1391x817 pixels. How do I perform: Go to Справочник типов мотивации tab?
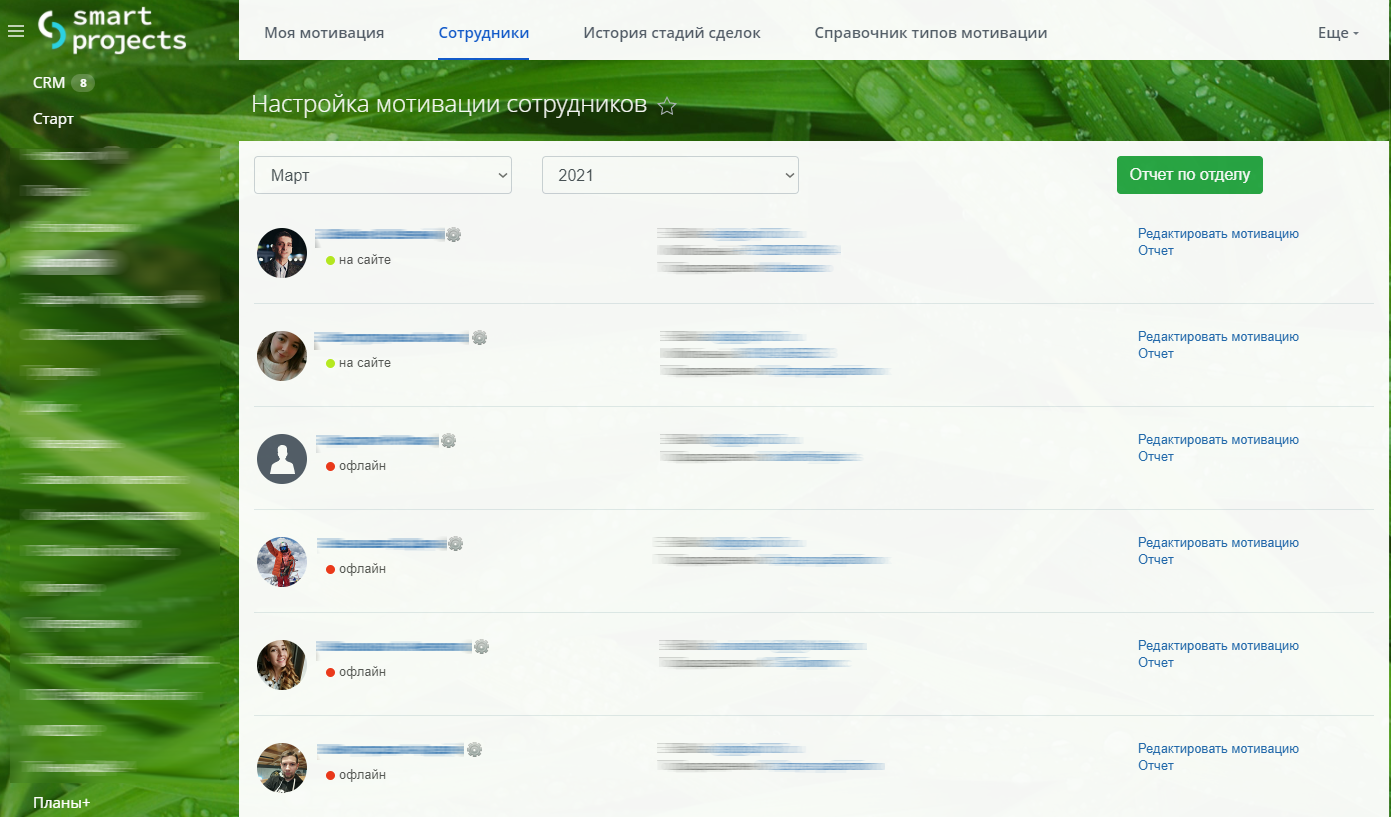[x=931, y=33]
